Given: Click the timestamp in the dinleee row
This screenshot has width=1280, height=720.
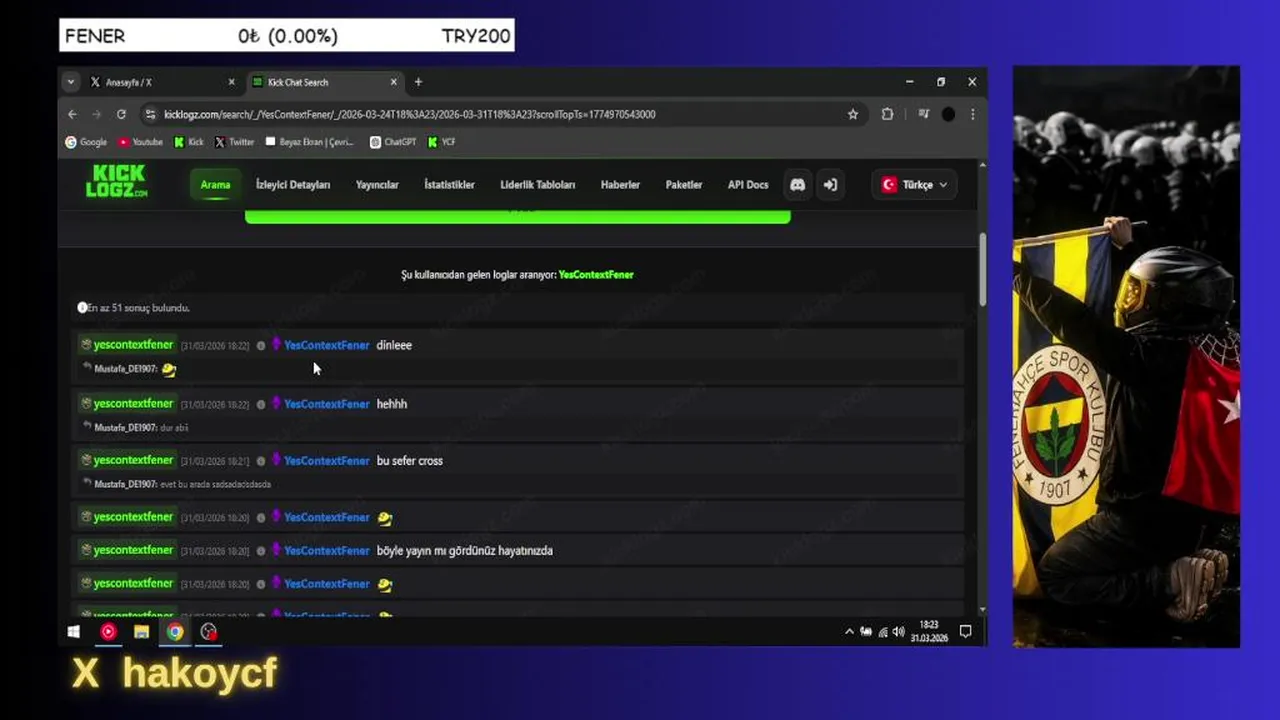Looking at the screenshot, I should coord(215,346).
